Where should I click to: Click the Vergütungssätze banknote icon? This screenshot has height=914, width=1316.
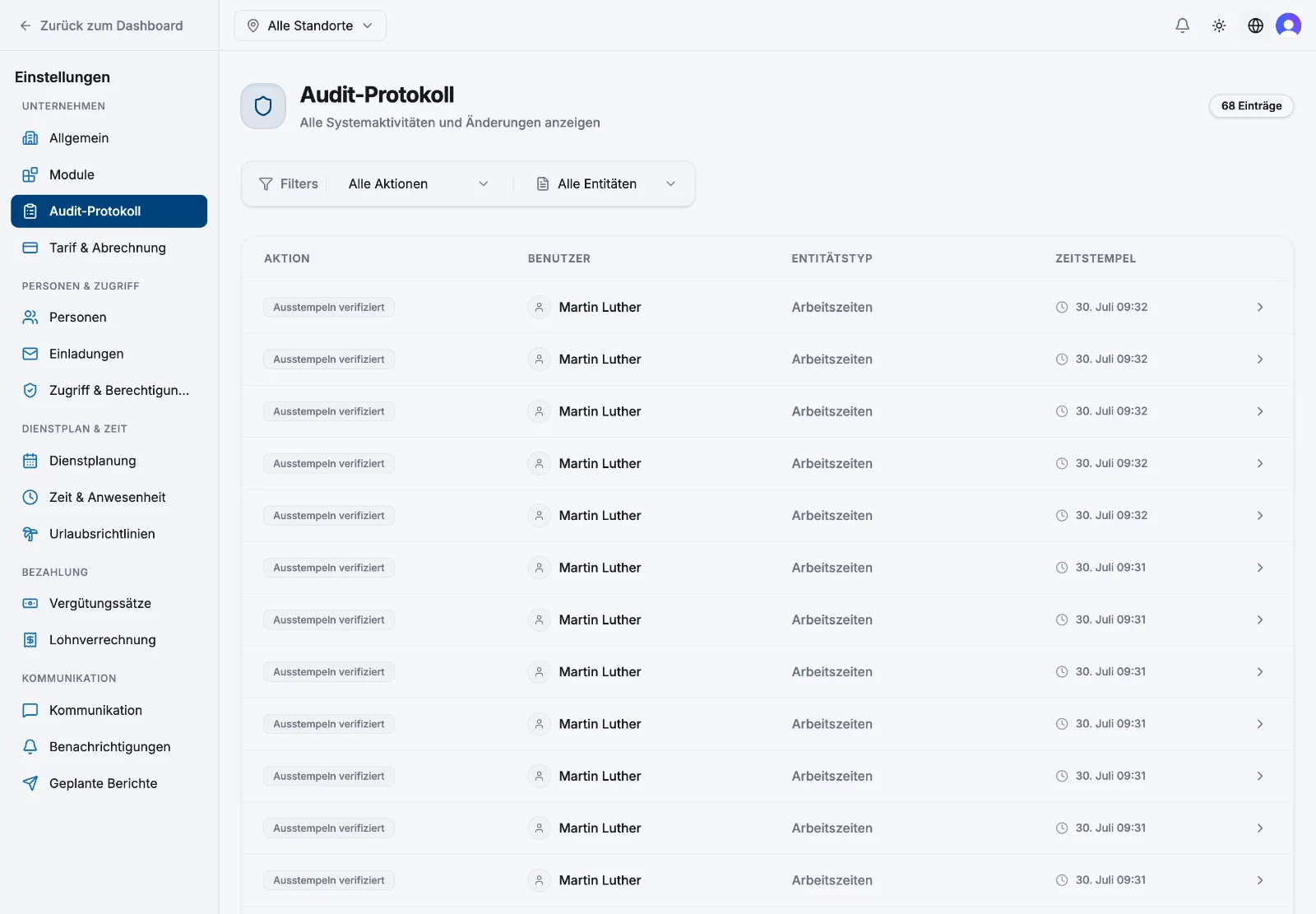tap(30, 603)
